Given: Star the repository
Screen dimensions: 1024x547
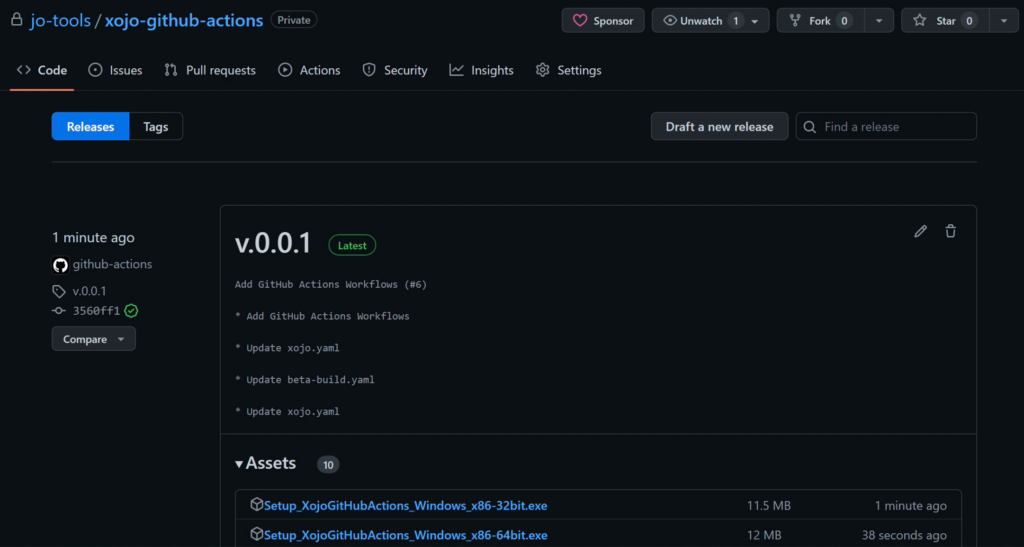Looking at the screenshot, I should 945,21.
